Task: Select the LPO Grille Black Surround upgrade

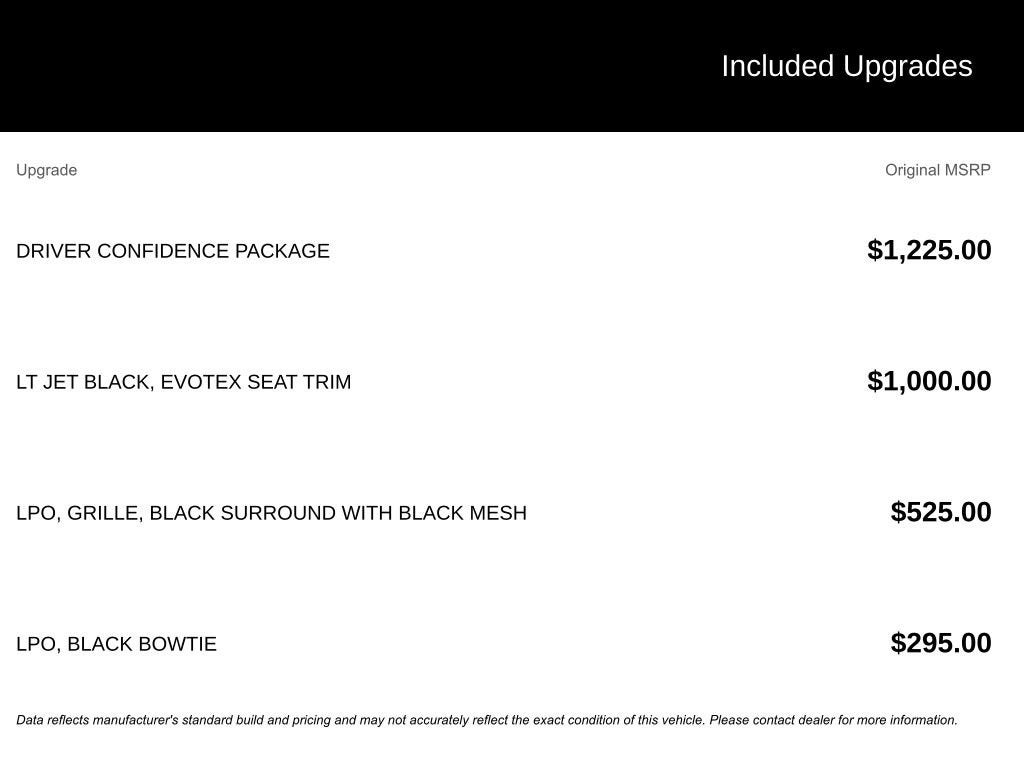Action: 271,513
